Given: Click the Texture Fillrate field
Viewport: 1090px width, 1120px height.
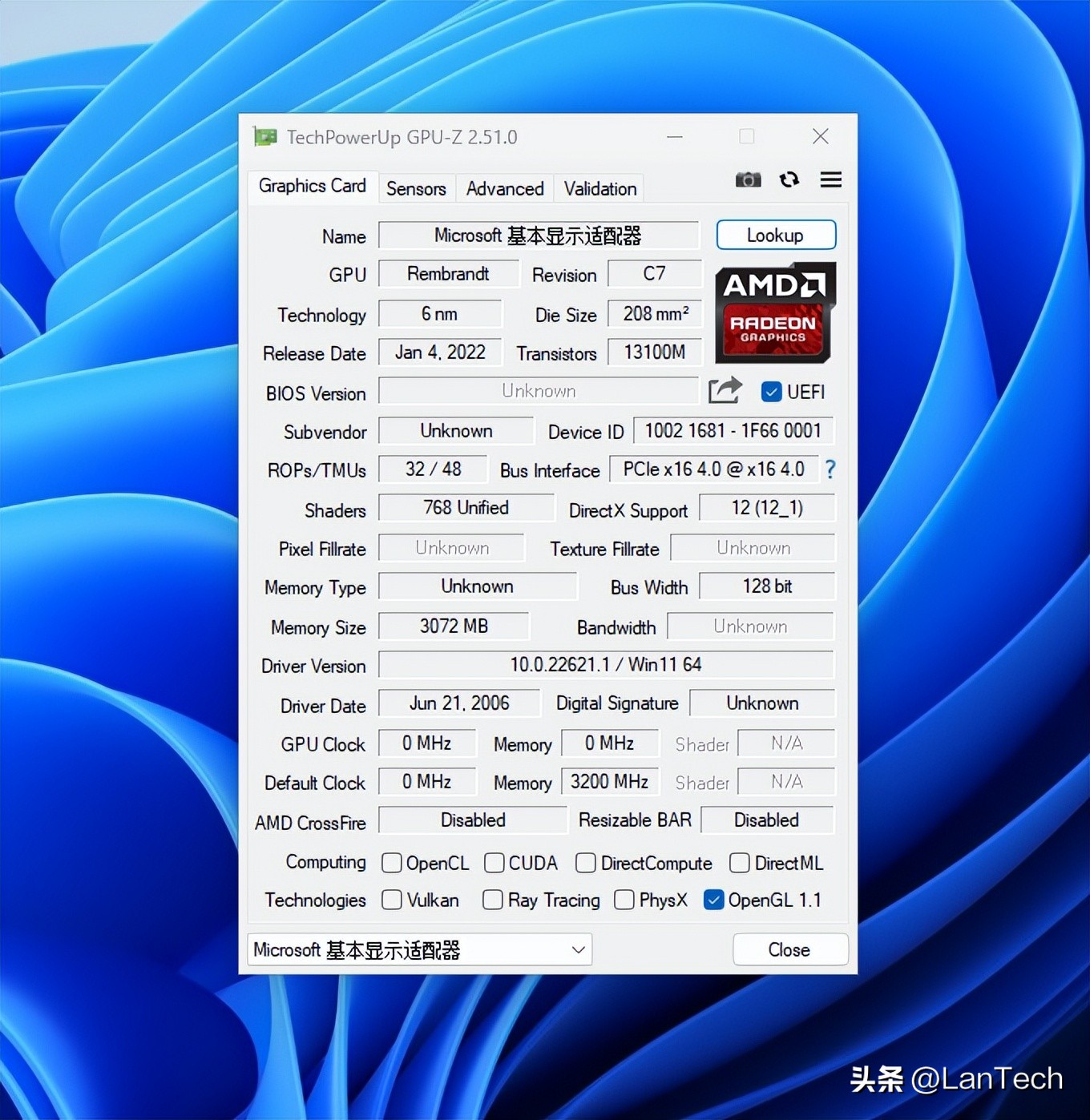Looking at the screenshot, I should coord(753,548).
